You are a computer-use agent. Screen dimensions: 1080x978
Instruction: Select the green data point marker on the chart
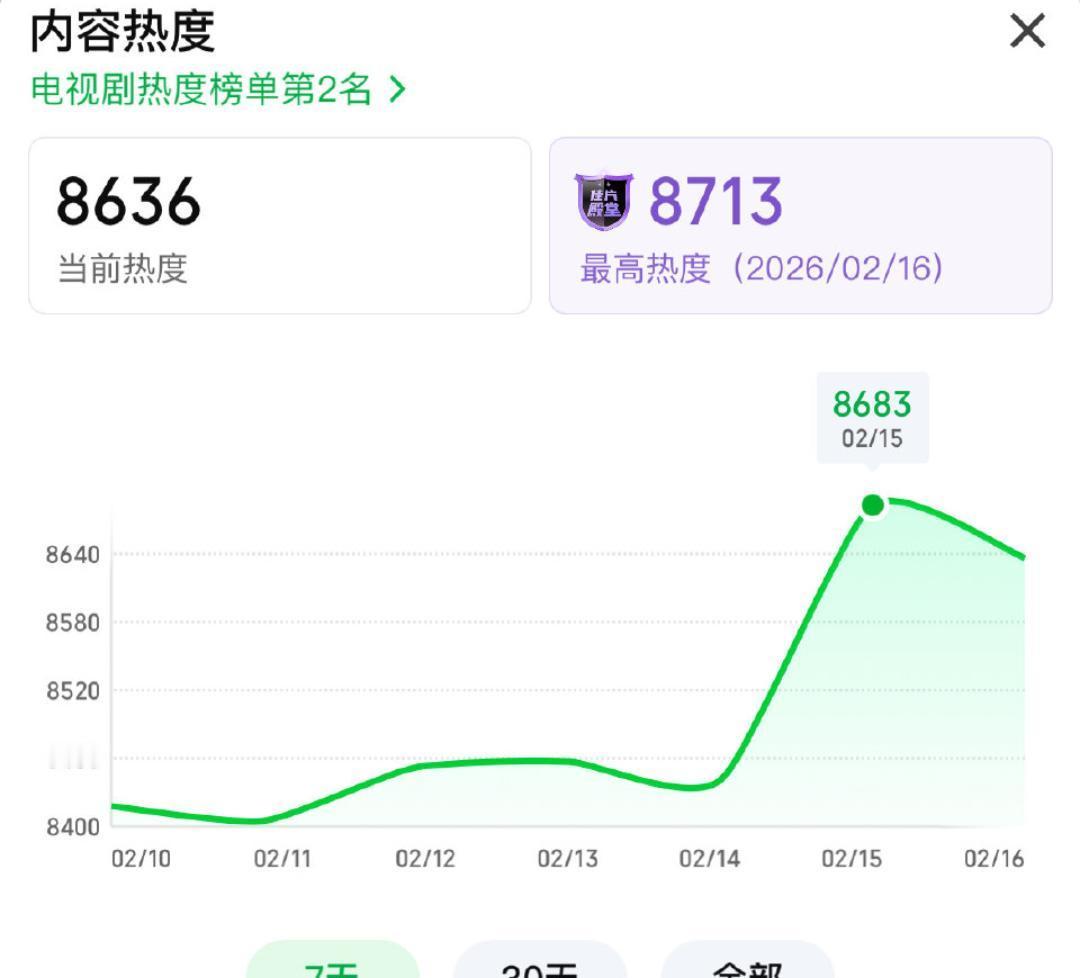click(873, 506)
